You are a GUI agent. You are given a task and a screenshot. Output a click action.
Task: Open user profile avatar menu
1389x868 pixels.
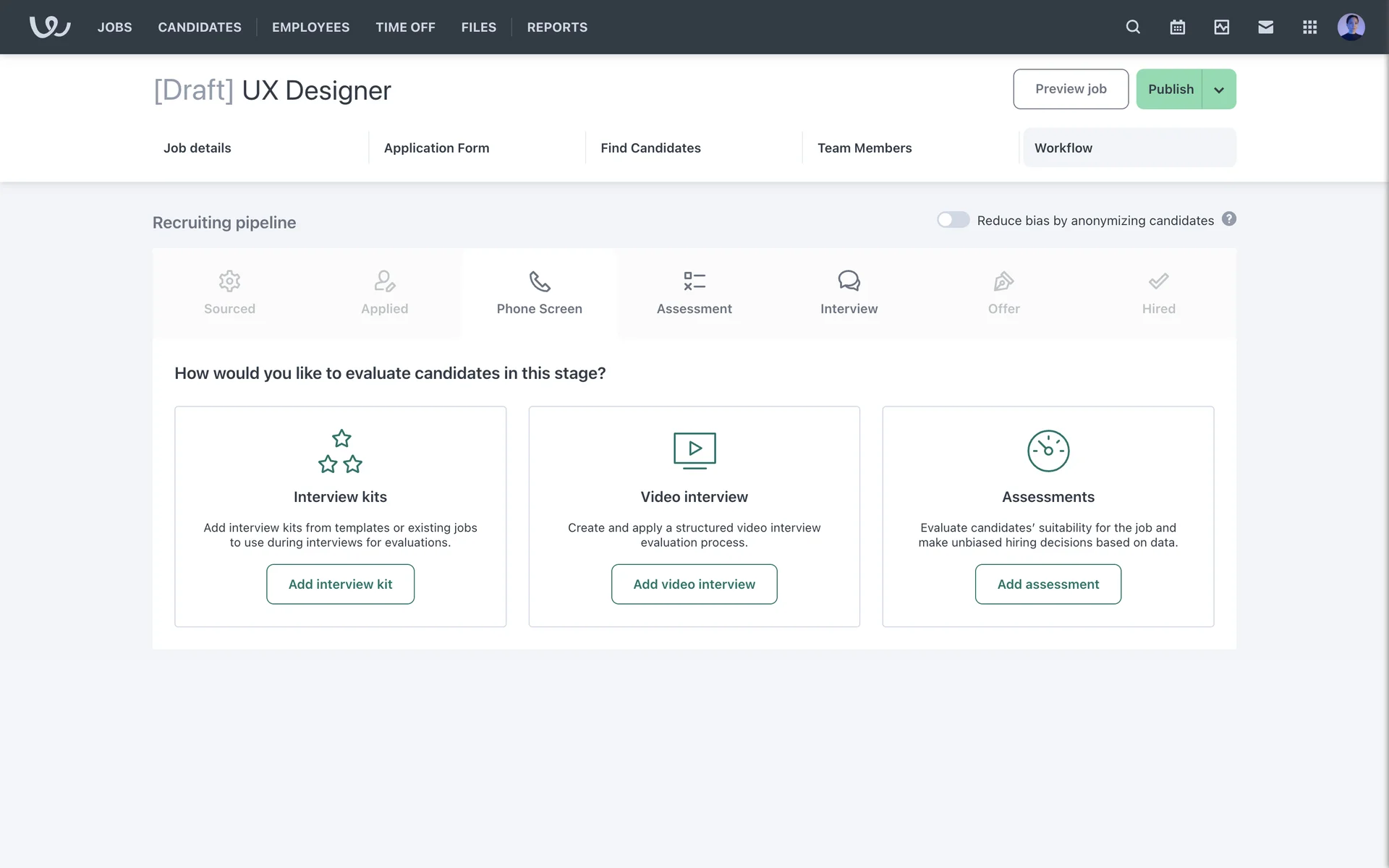pyautogui.click(x=1350, y=27)
